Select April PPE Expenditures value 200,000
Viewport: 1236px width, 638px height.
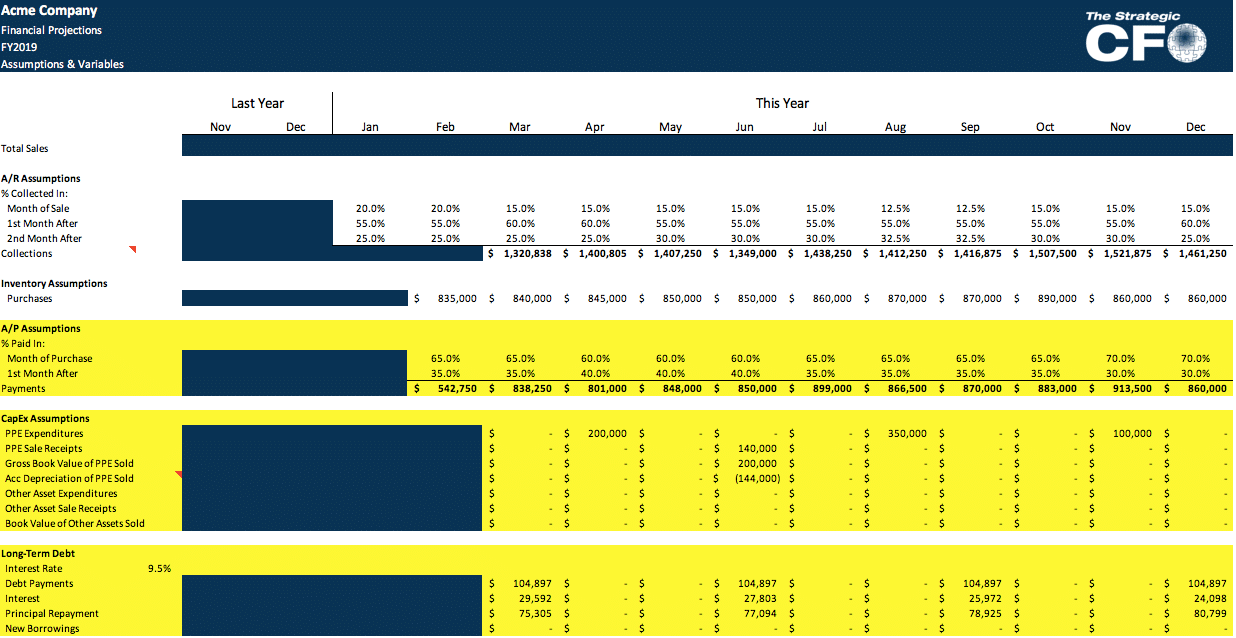[608, 434]
